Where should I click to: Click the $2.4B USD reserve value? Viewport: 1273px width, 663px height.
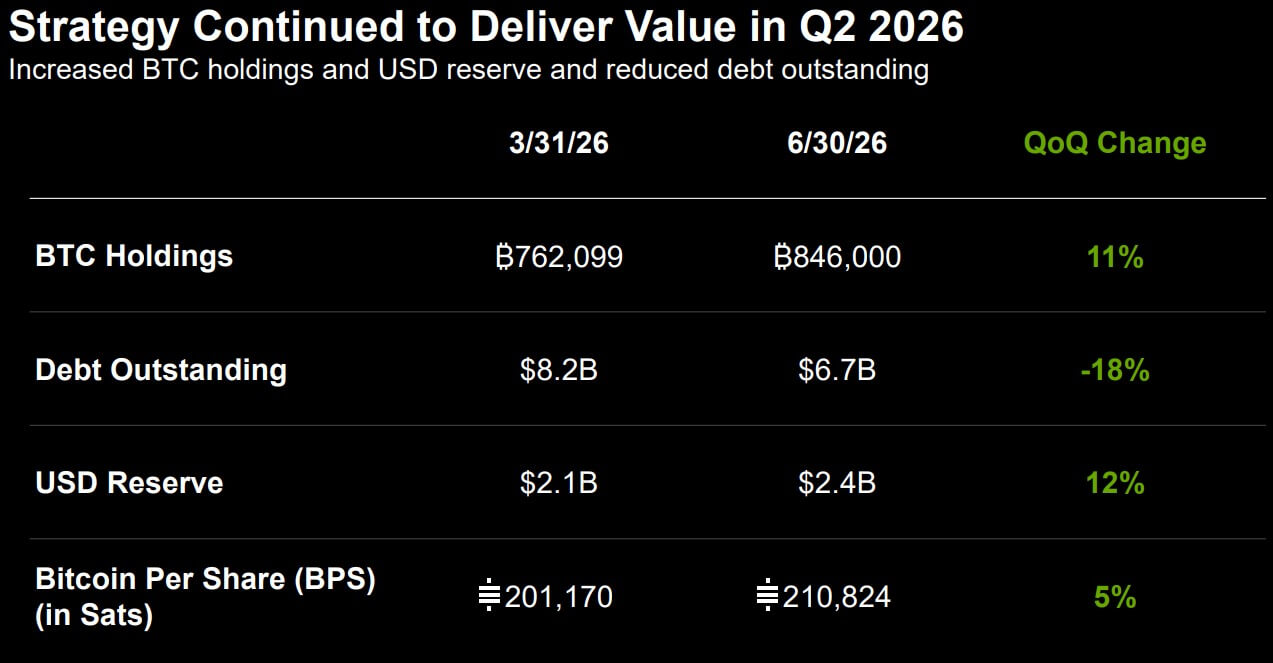click(x=837, y=484)
